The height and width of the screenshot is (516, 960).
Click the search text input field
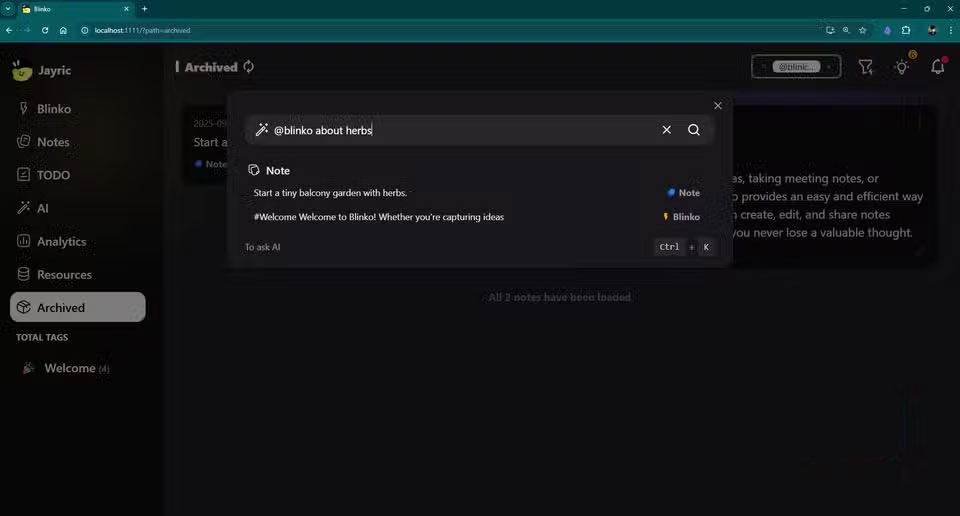tap(460, 130)
